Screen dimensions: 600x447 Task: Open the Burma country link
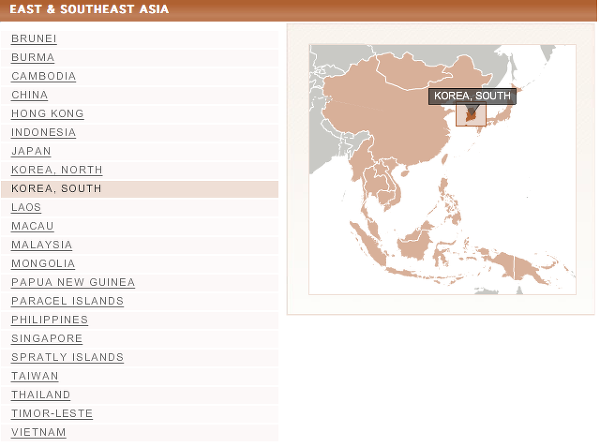[33, 57]
